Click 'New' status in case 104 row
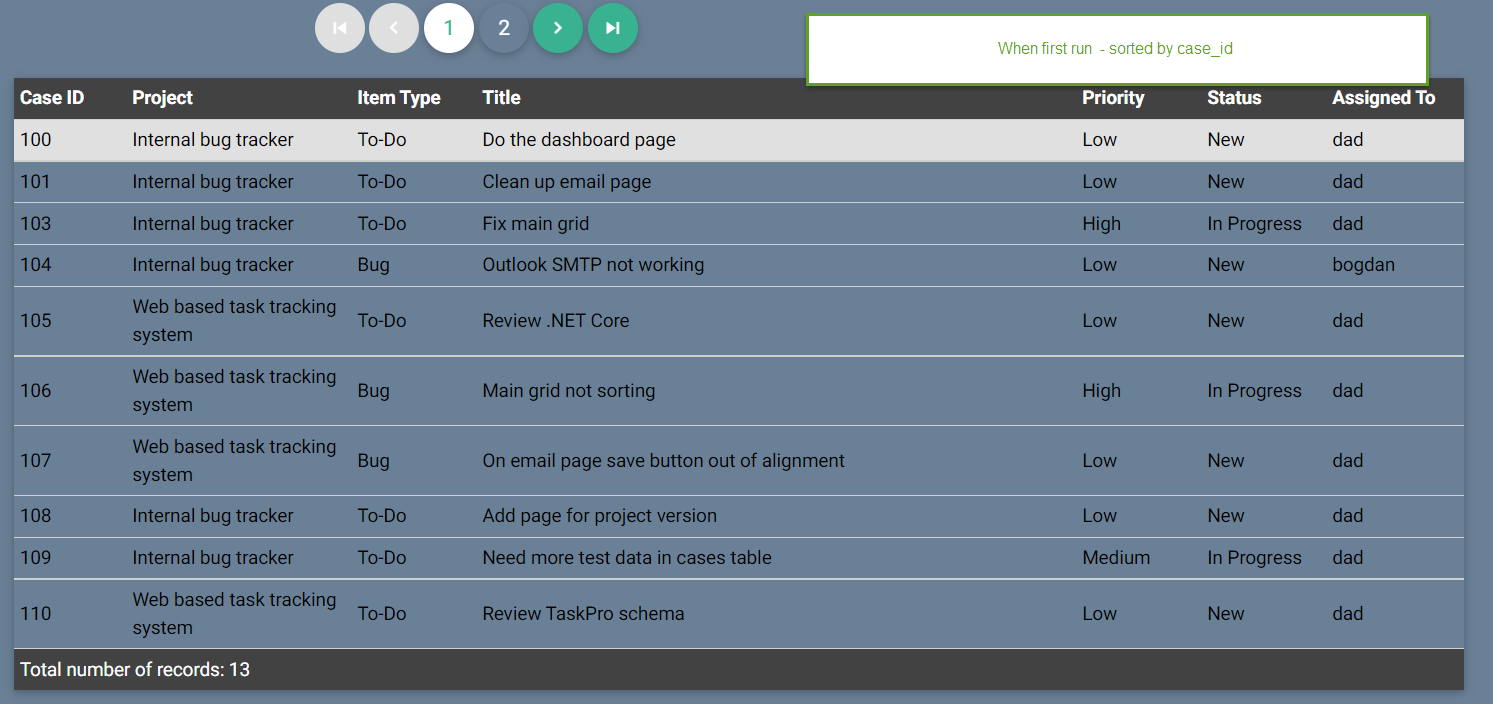1493x704 pixels. (1226, 265)
